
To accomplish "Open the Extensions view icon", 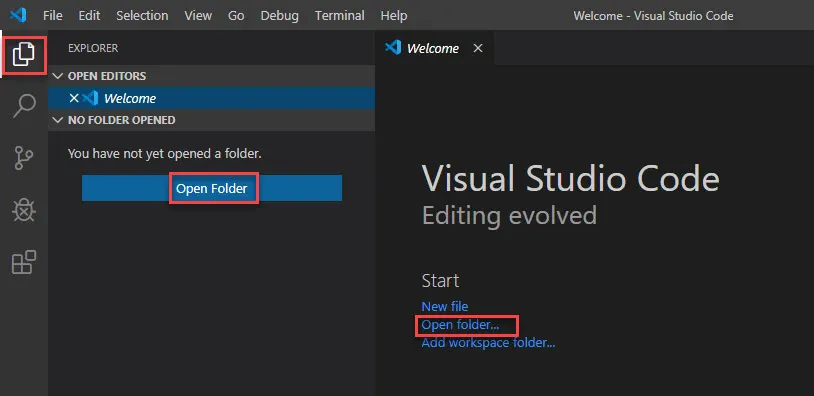I will 24,262.
